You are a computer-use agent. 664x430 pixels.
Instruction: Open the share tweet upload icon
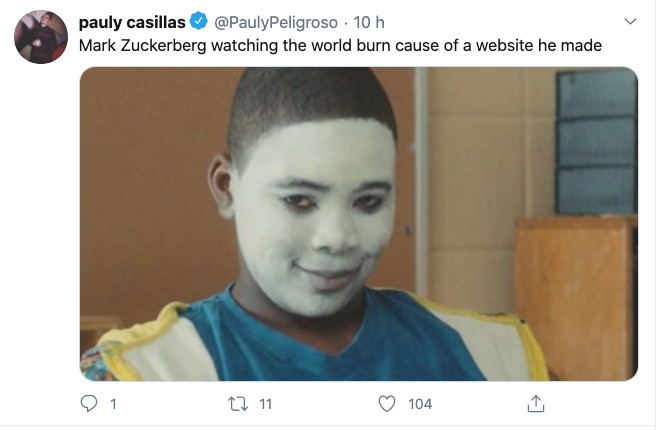[536, 403]
